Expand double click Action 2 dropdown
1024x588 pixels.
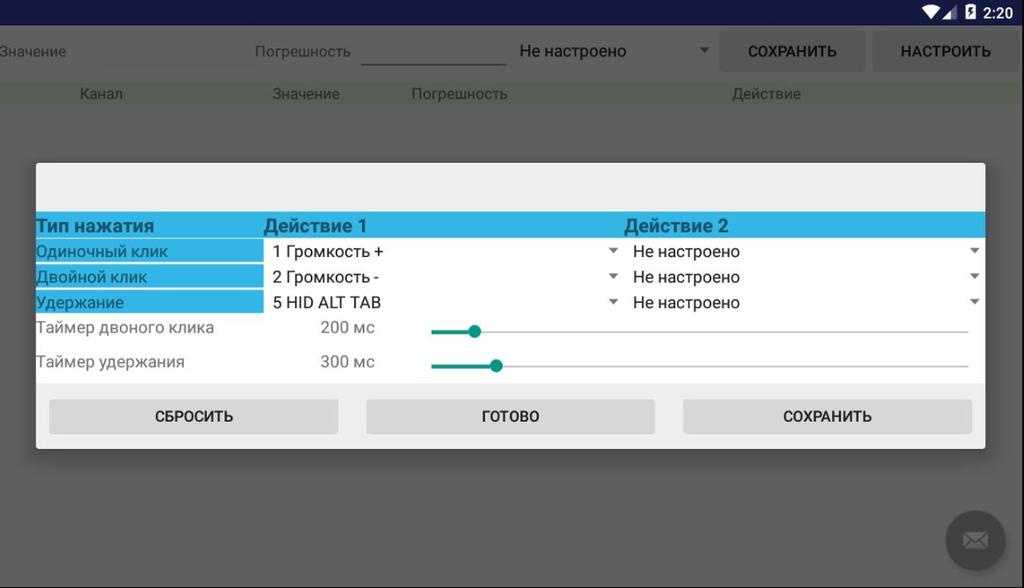point(804,277)
